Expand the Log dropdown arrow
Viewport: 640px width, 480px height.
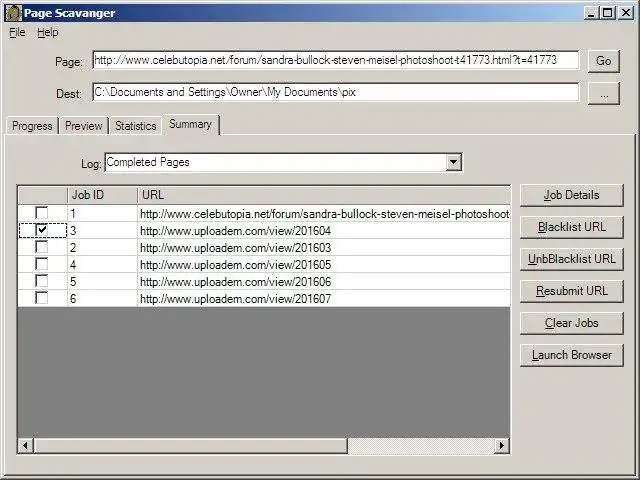453,162
